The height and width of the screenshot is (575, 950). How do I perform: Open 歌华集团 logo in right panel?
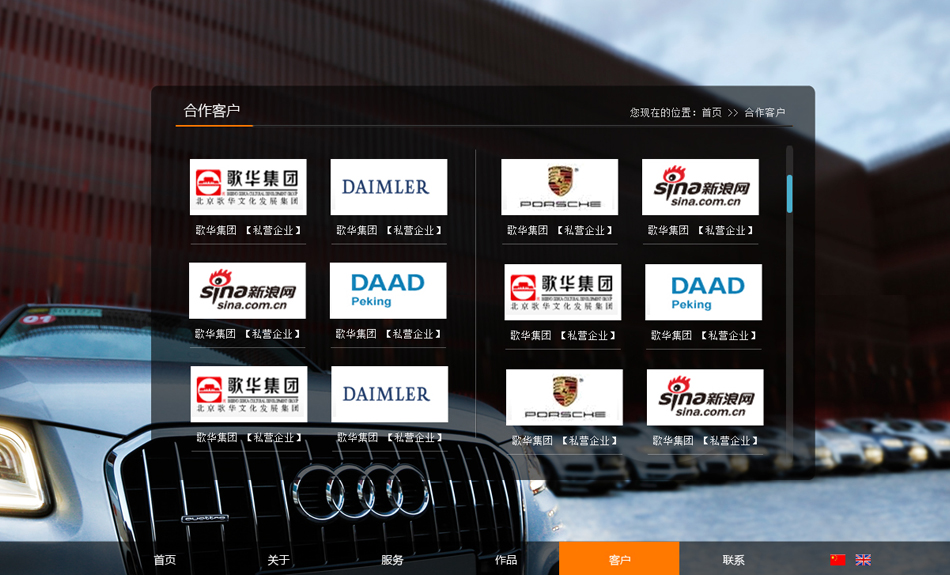(x=562, y=292)
